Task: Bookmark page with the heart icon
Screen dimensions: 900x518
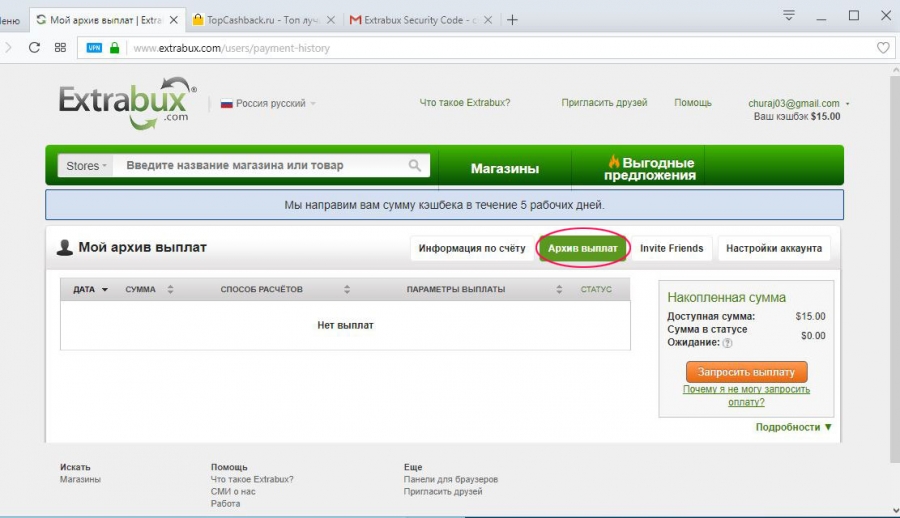Action: pos(883,48)
